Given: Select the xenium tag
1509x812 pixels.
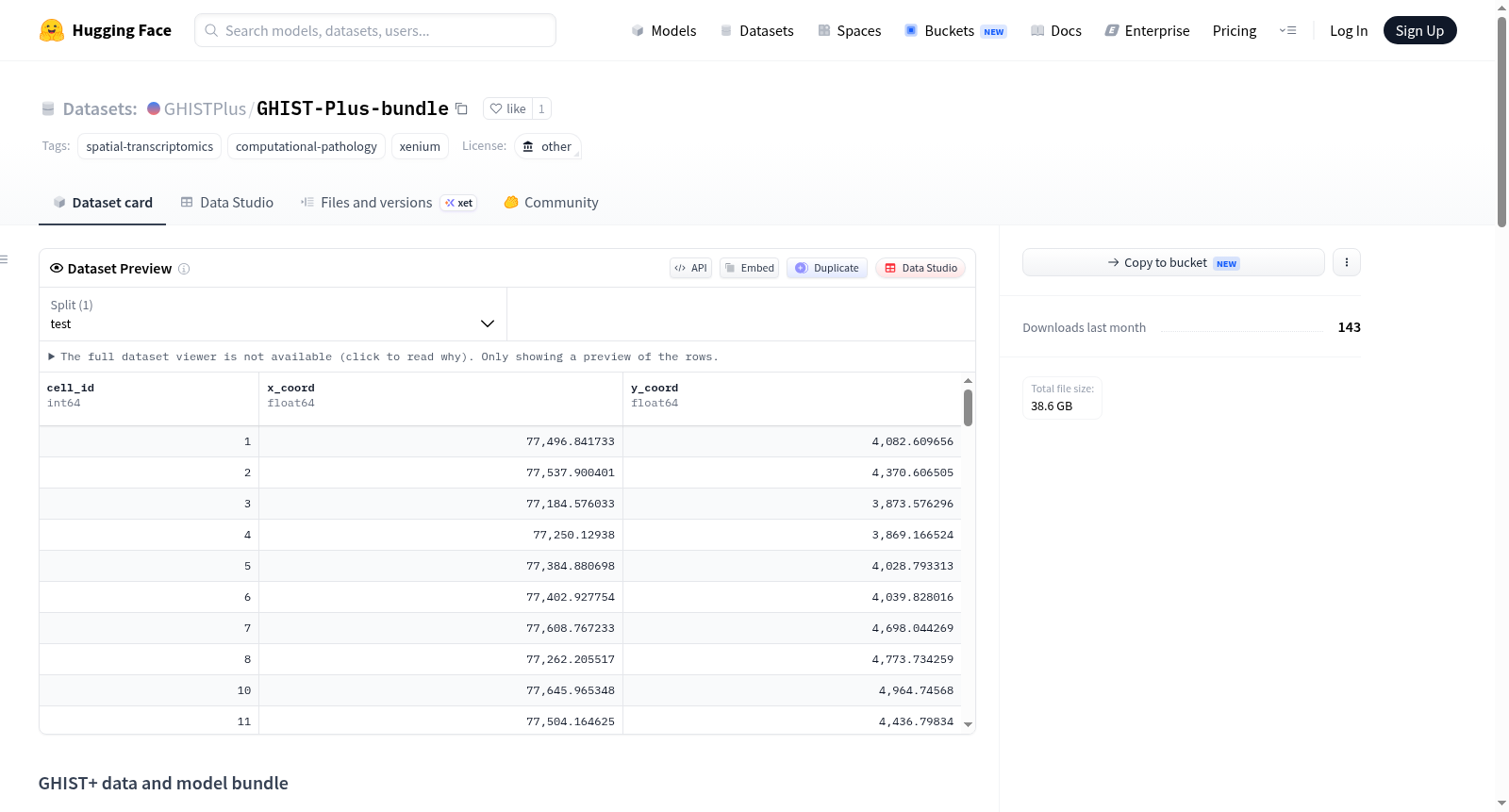Looking at the screenshot, I should 420,146.
